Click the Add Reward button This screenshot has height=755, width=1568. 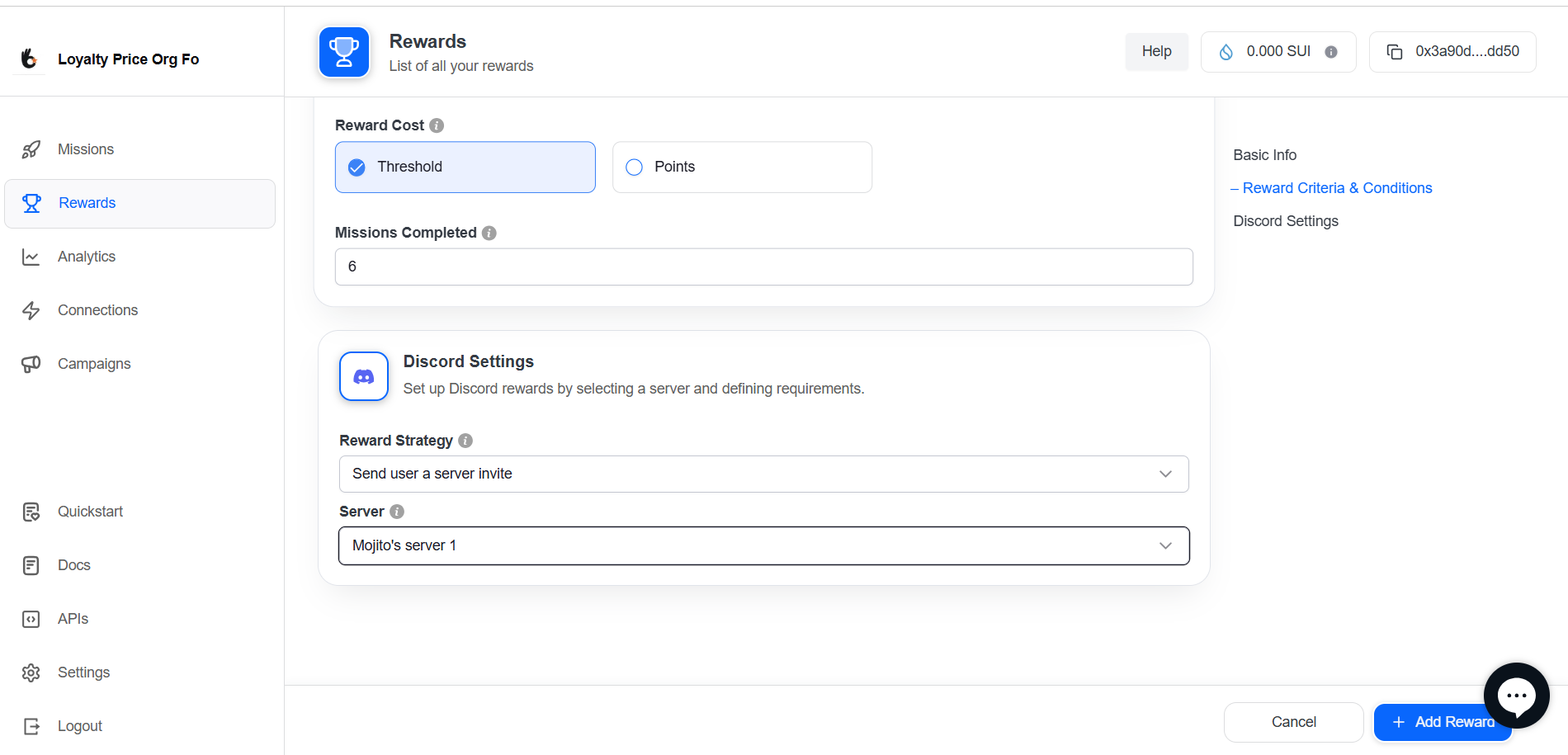point(1443,722)
